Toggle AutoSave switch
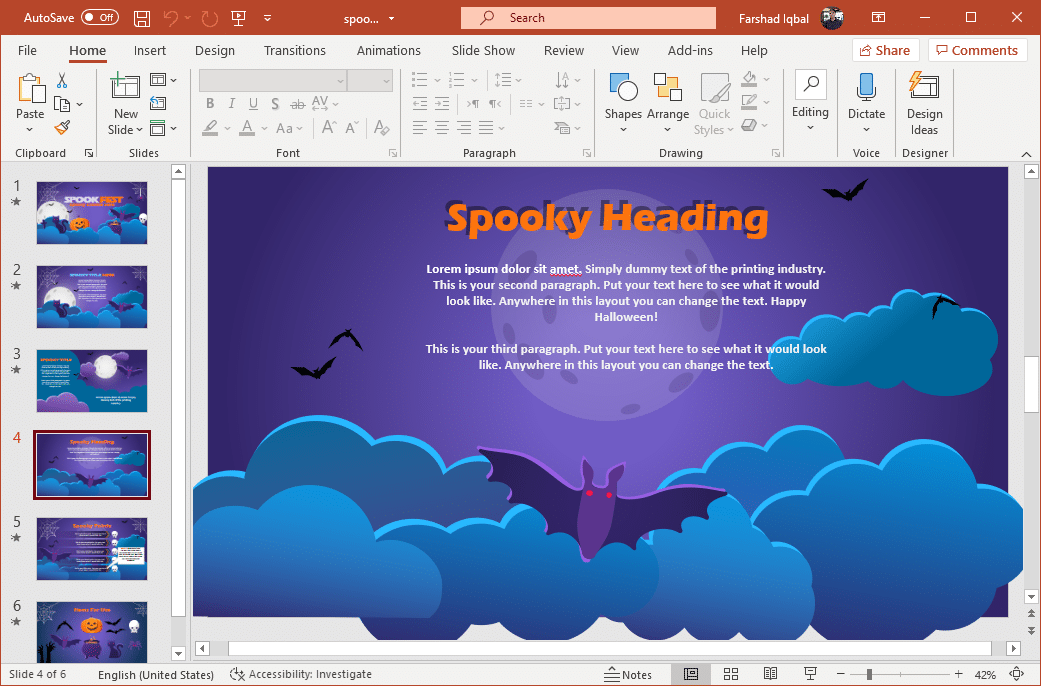The width and height of the screenshot is (1041, 686). tap(100, 18)
